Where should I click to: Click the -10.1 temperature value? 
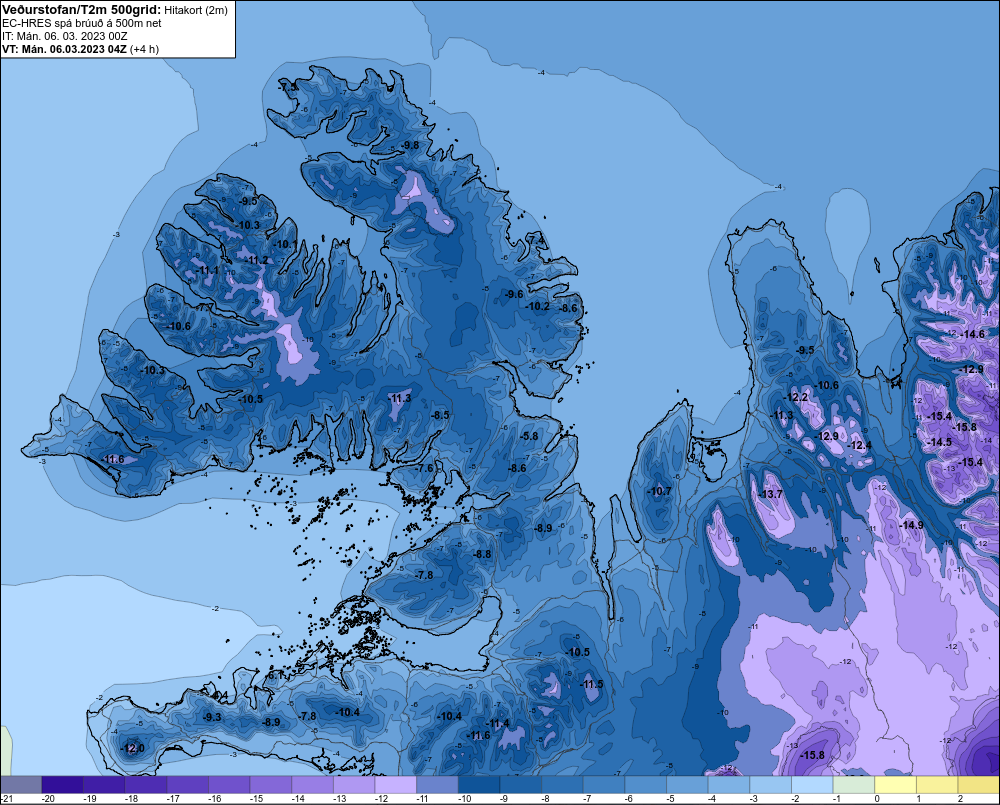(x=286, y=244)
